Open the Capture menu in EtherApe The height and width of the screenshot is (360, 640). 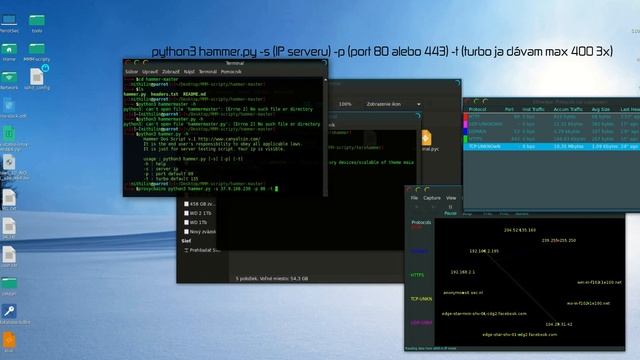click(432, 198)
